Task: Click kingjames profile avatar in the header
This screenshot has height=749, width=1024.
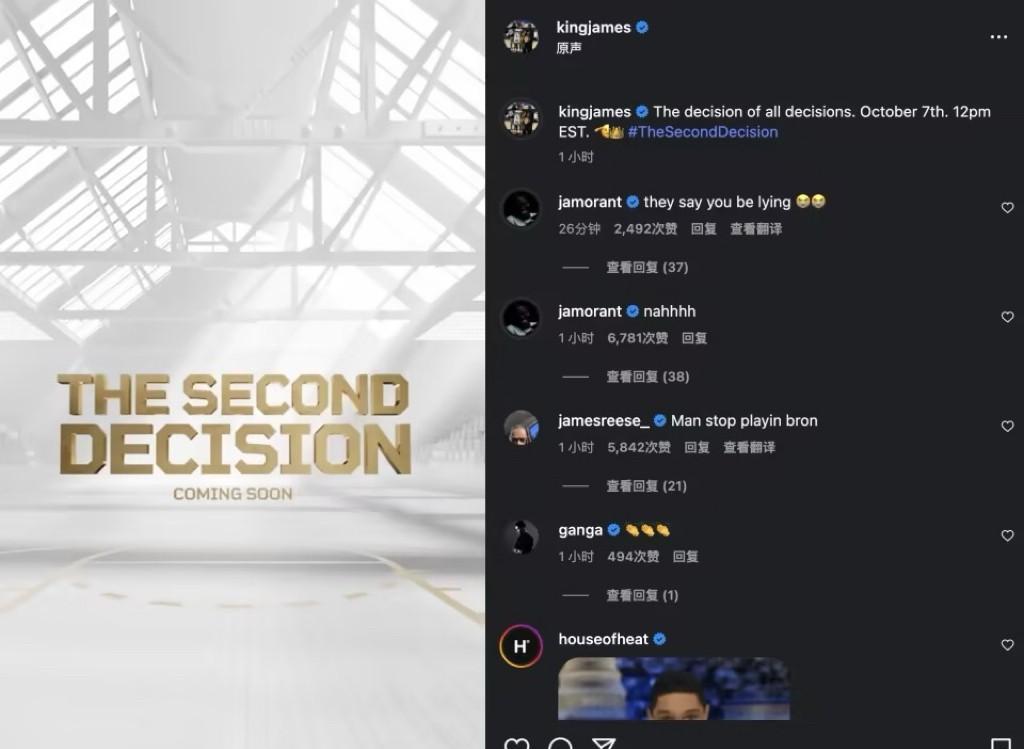Action: pyautogui.click(x=521, y=36)
